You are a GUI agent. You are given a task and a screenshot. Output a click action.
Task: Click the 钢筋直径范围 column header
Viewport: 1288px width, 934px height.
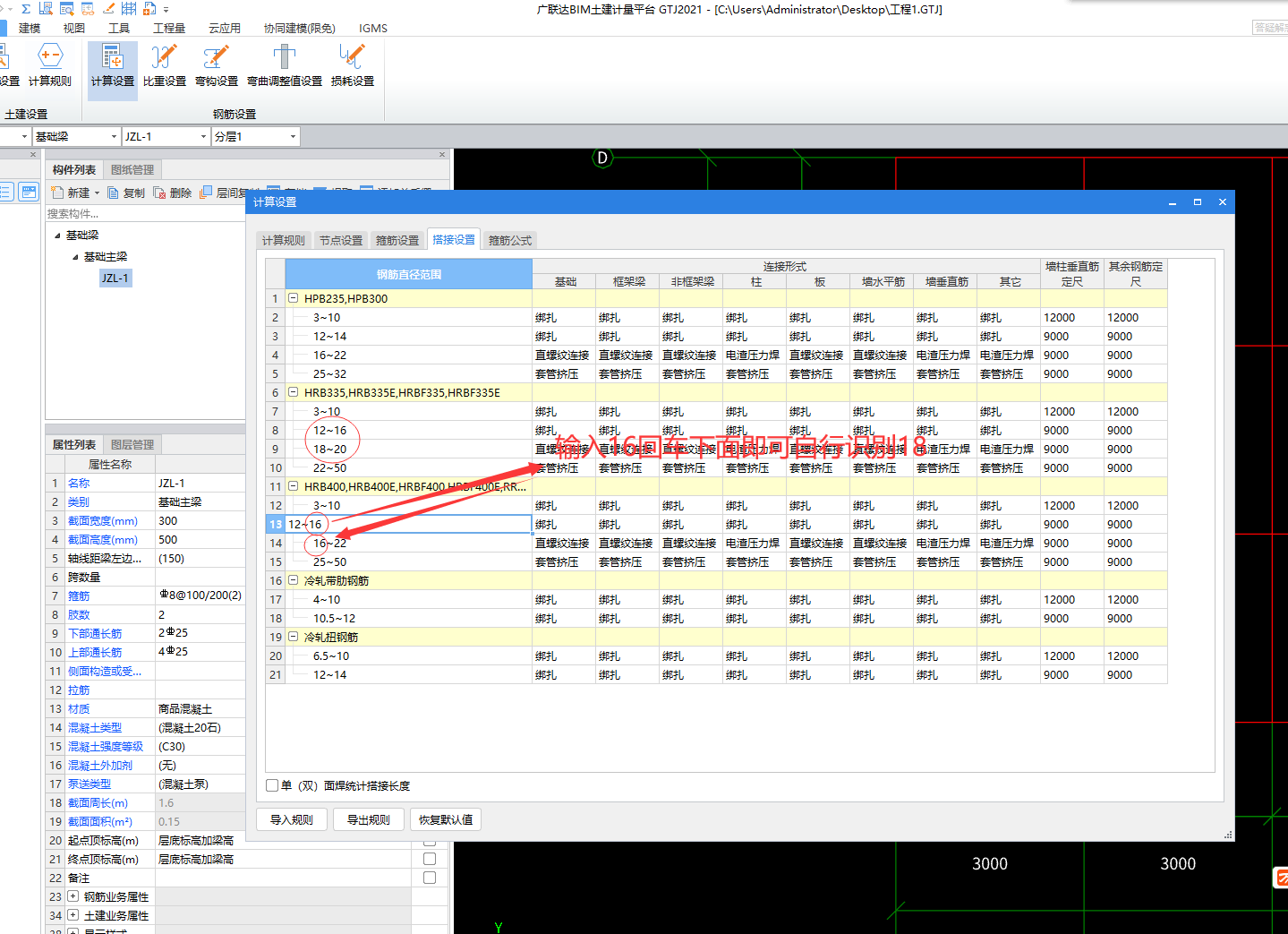click(x=409, y=274)
